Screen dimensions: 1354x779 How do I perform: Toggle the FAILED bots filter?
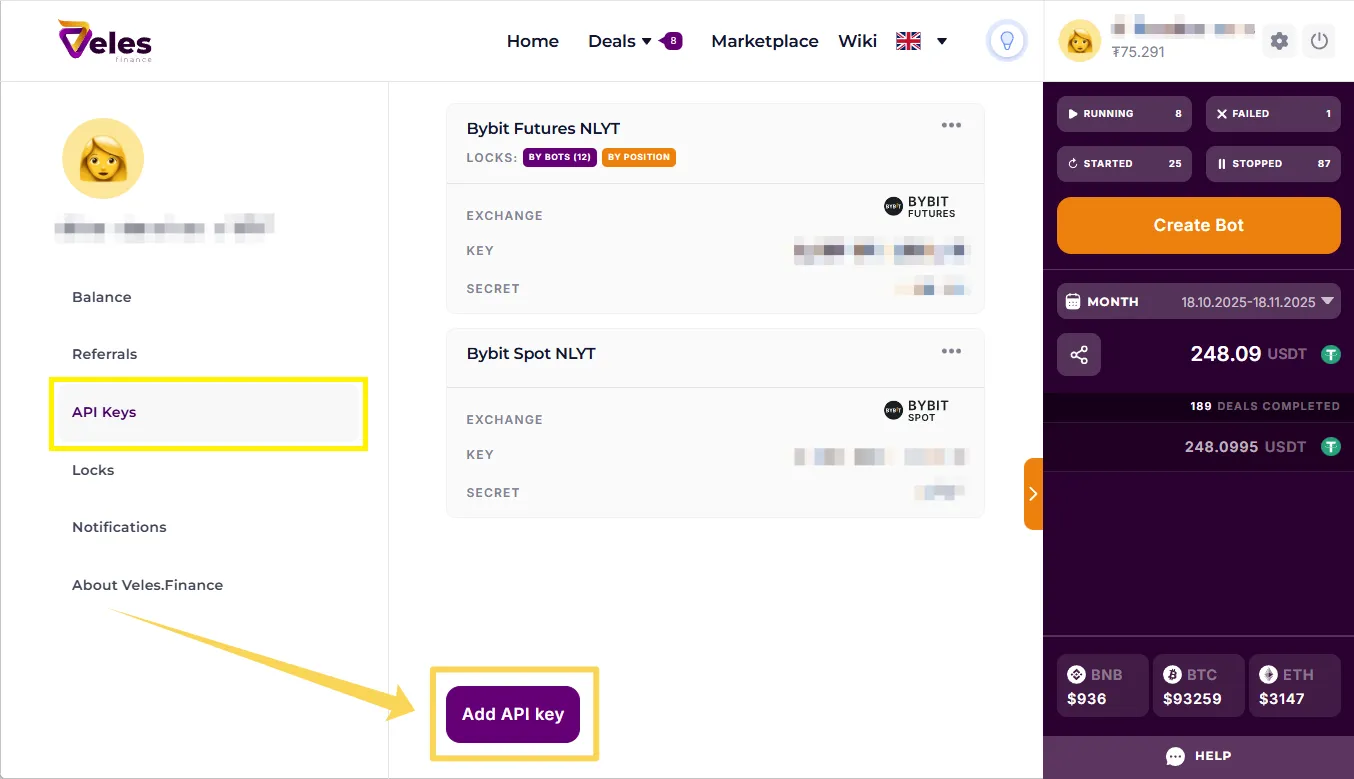(1273, 114)
